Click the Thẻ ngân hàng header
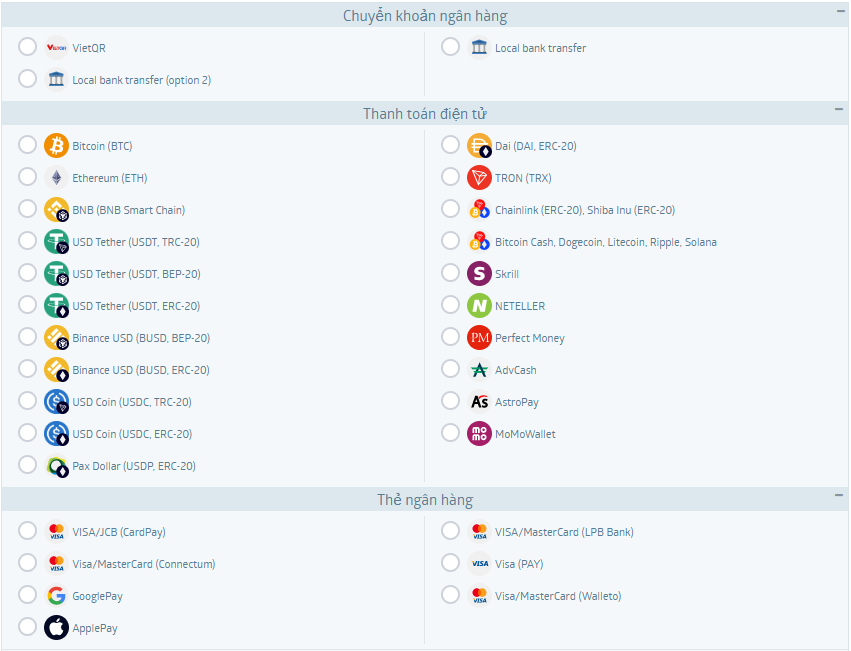The width and height of the screenshot is (851, 651). pos(425,500)
